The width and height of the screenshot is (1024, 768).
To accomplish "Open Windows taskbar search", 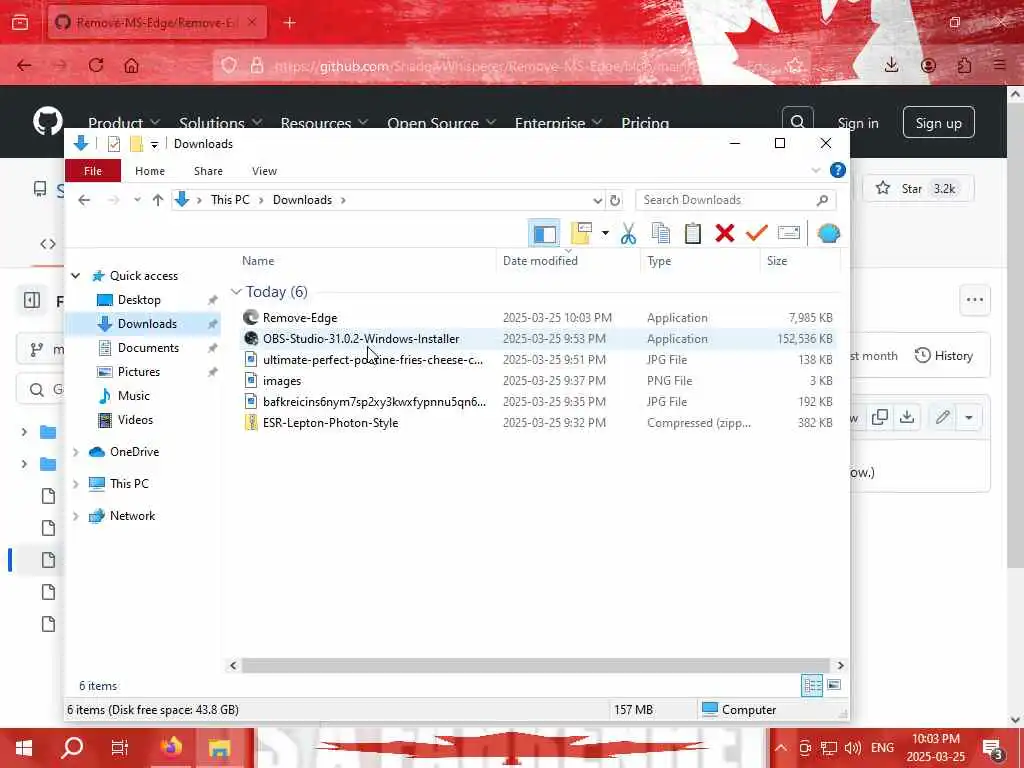I will 72,748.
